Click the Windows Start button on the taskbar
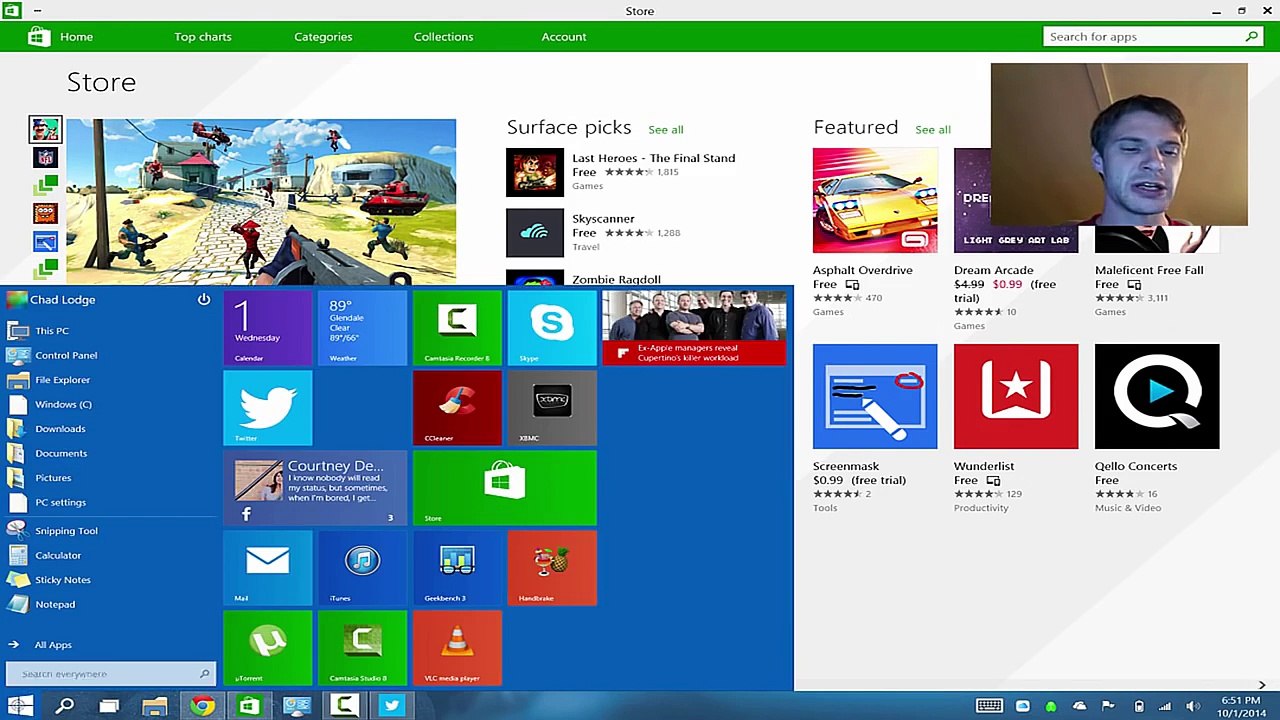Image resolution: width=1280 pixels, height=720 pixels. coord(19,706)
